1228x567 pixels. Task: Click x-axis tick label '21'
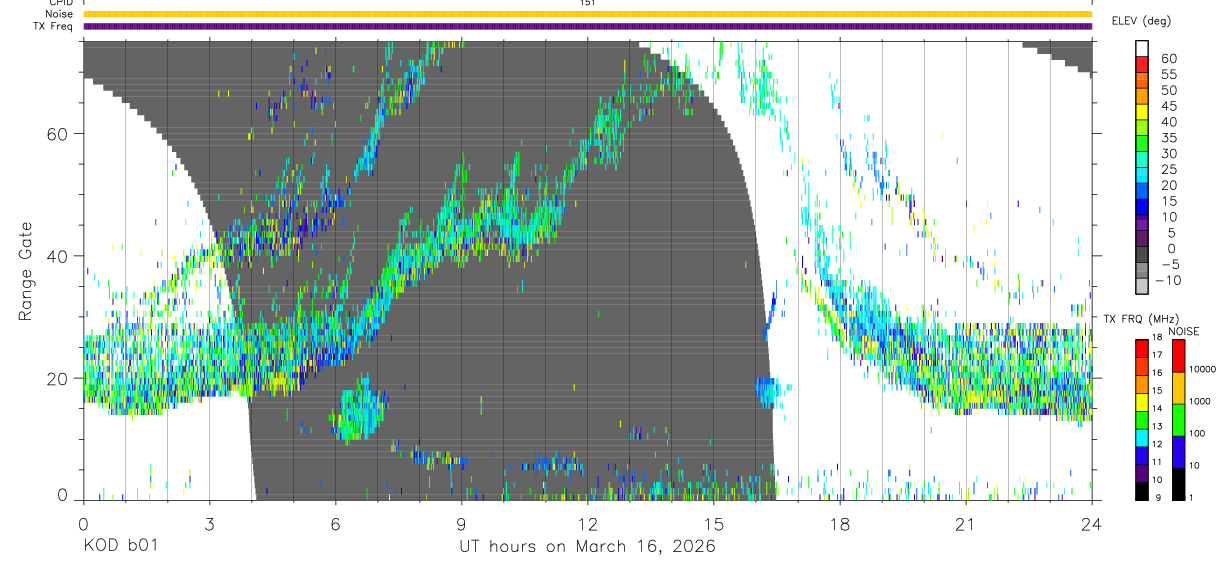(x=965, y=523)
